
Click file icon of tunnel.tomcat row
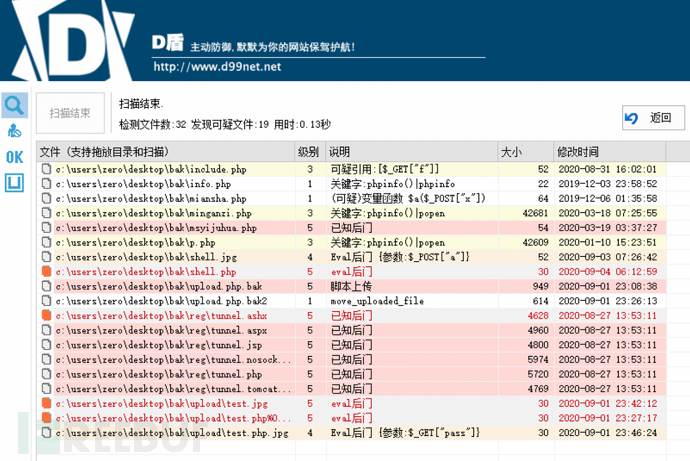tap(46, 388)
